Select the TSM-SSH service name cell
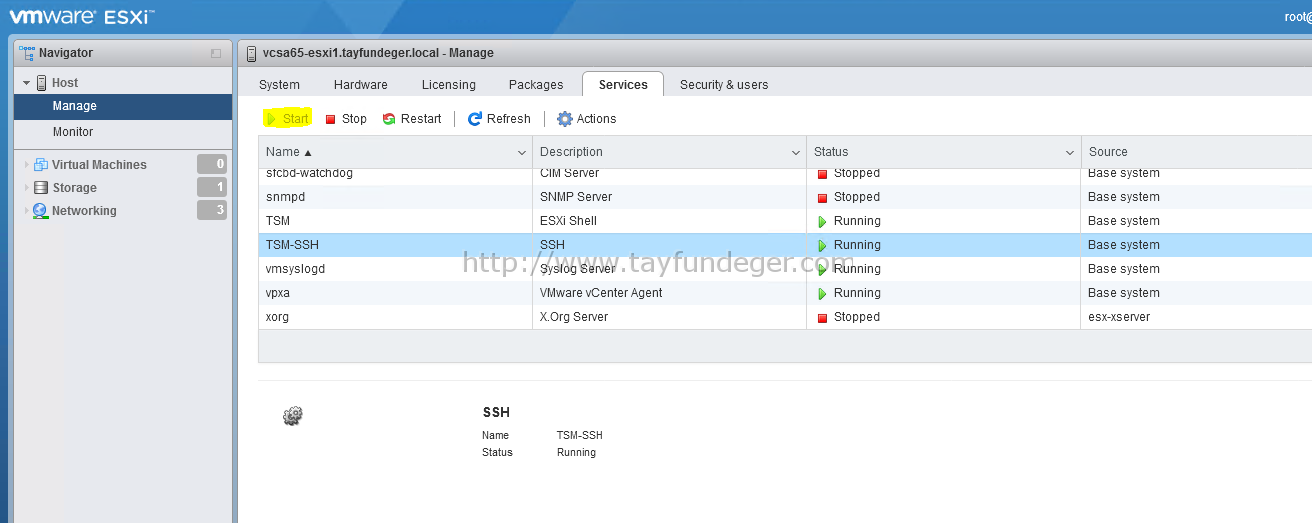The height and width of the screenshot is (523, 1312). point(395,245)
